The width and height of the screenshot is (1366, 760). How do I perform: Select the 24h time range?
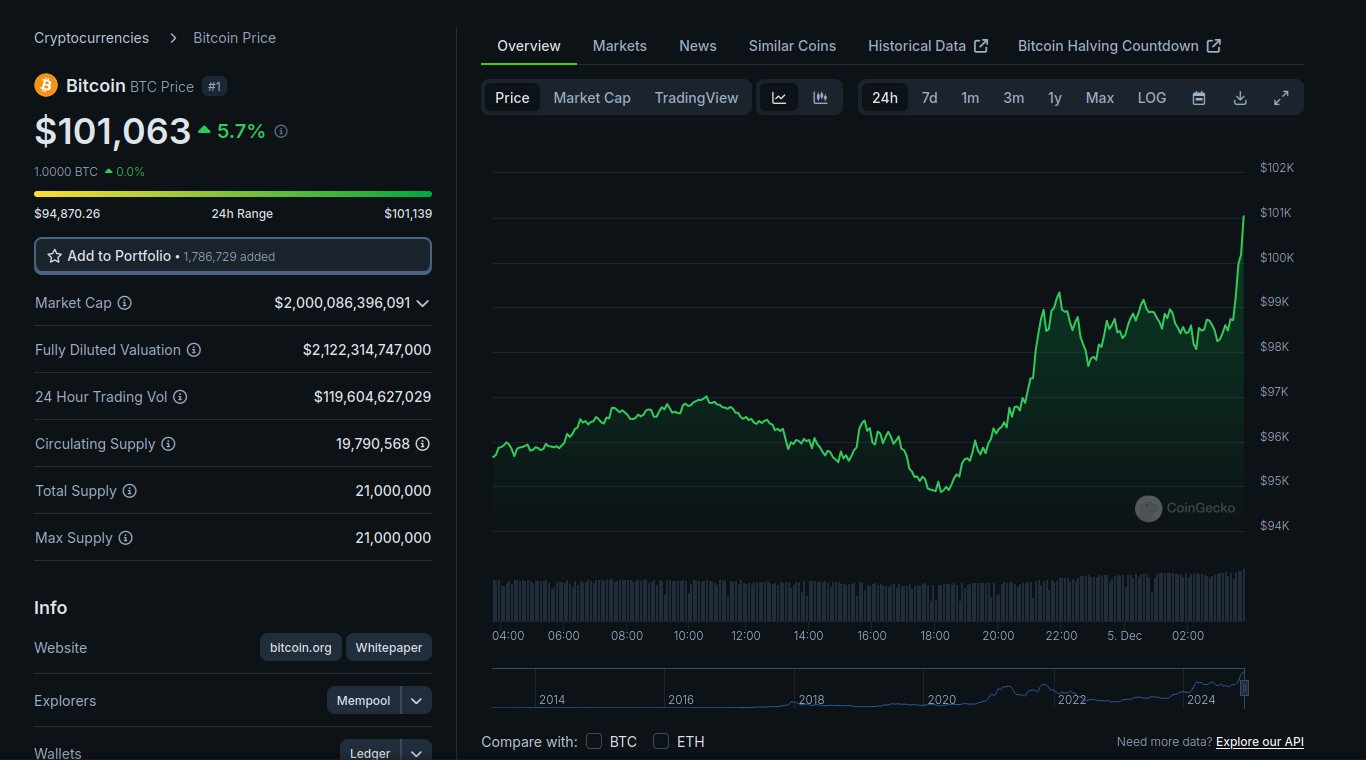coord(885,97)
